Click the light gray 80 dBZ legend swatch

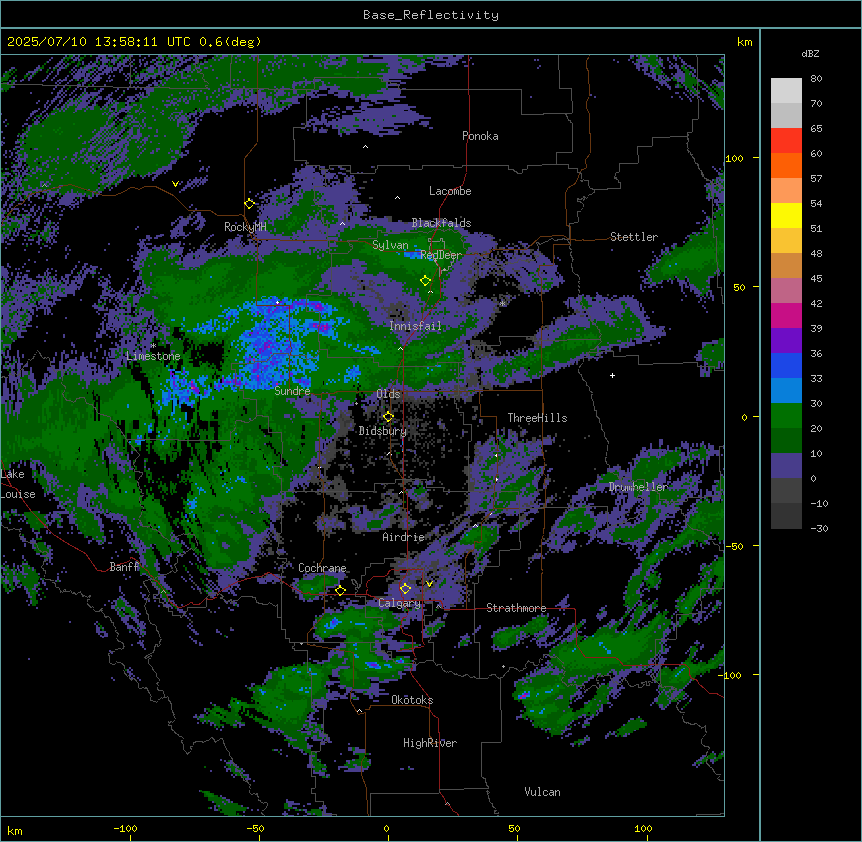pos(786,90)
